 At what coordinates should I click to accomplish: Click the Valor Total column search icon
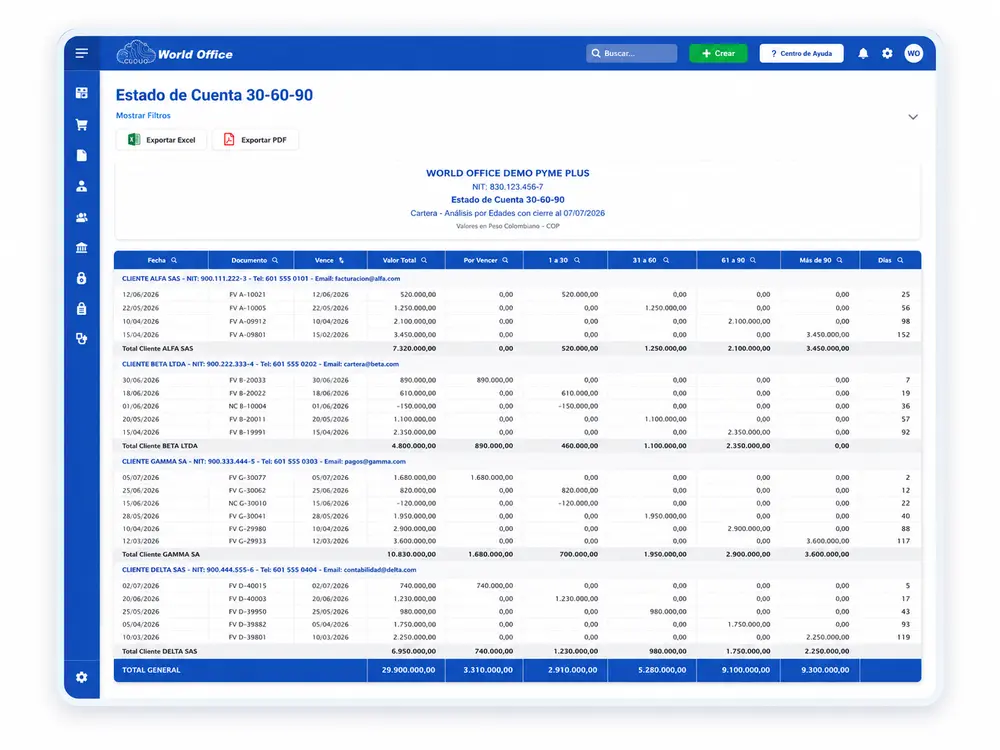click(x=424, y=260)
